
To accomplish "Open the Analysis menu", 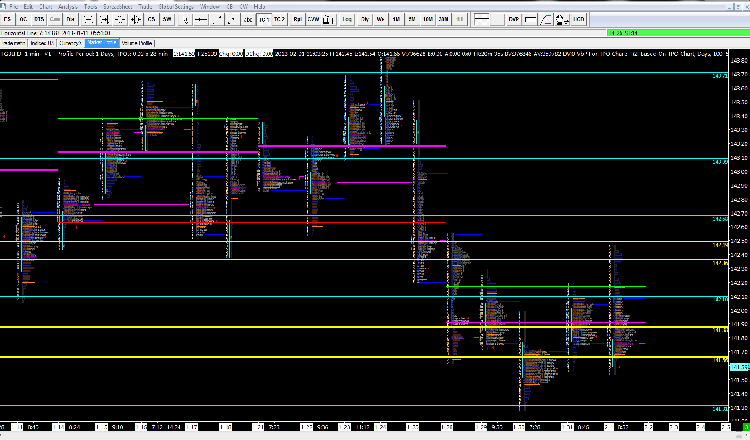I will (67, 5).
